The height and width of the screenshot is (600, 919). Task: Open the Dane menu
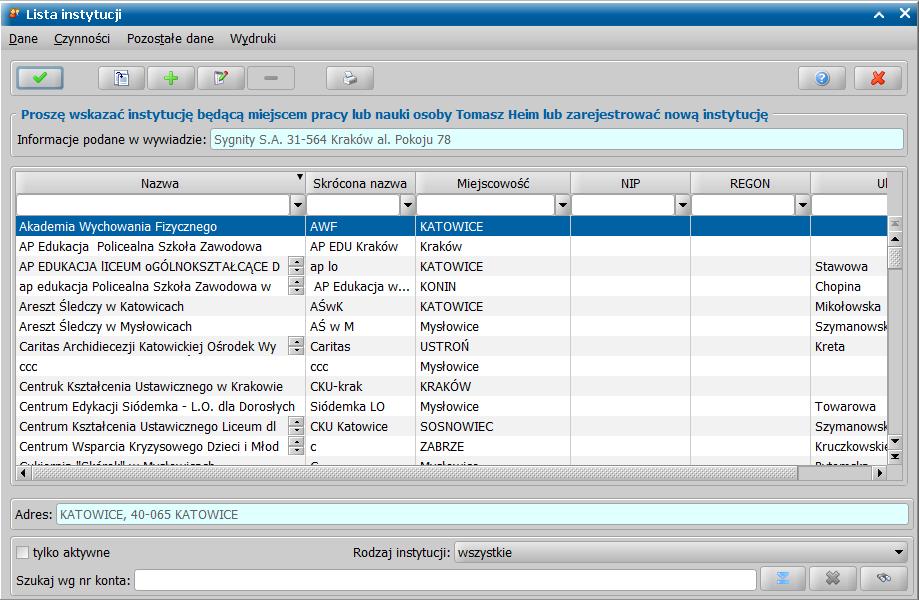coord(23,39)
